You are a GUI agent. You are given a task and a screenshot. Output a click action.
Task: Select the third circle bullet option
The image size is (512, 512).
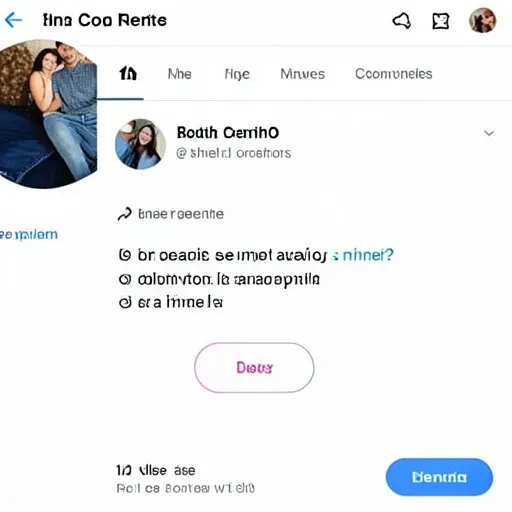(125, 303)
